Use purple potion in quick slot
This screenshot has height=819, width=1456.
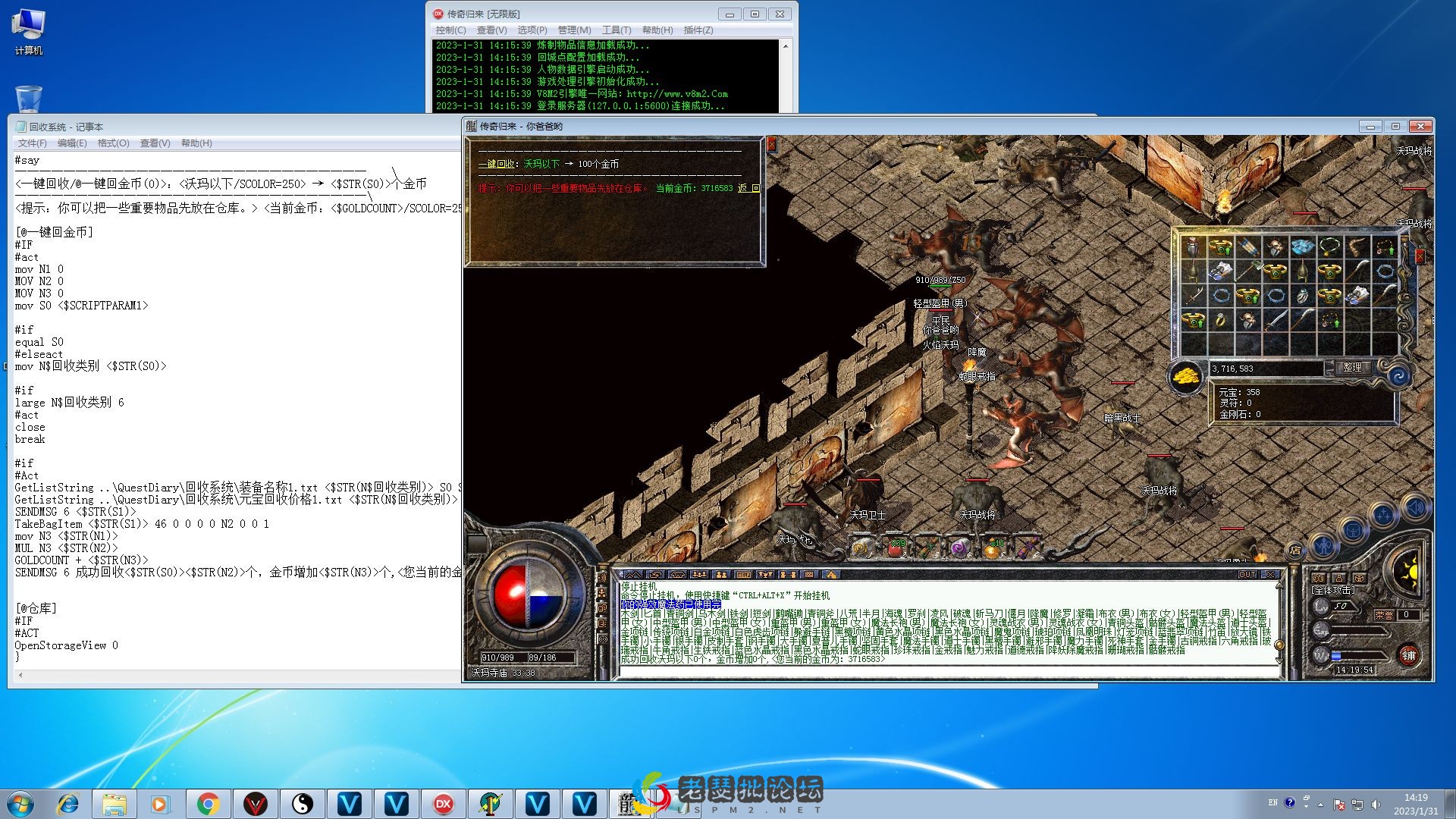tap(959, 548)
